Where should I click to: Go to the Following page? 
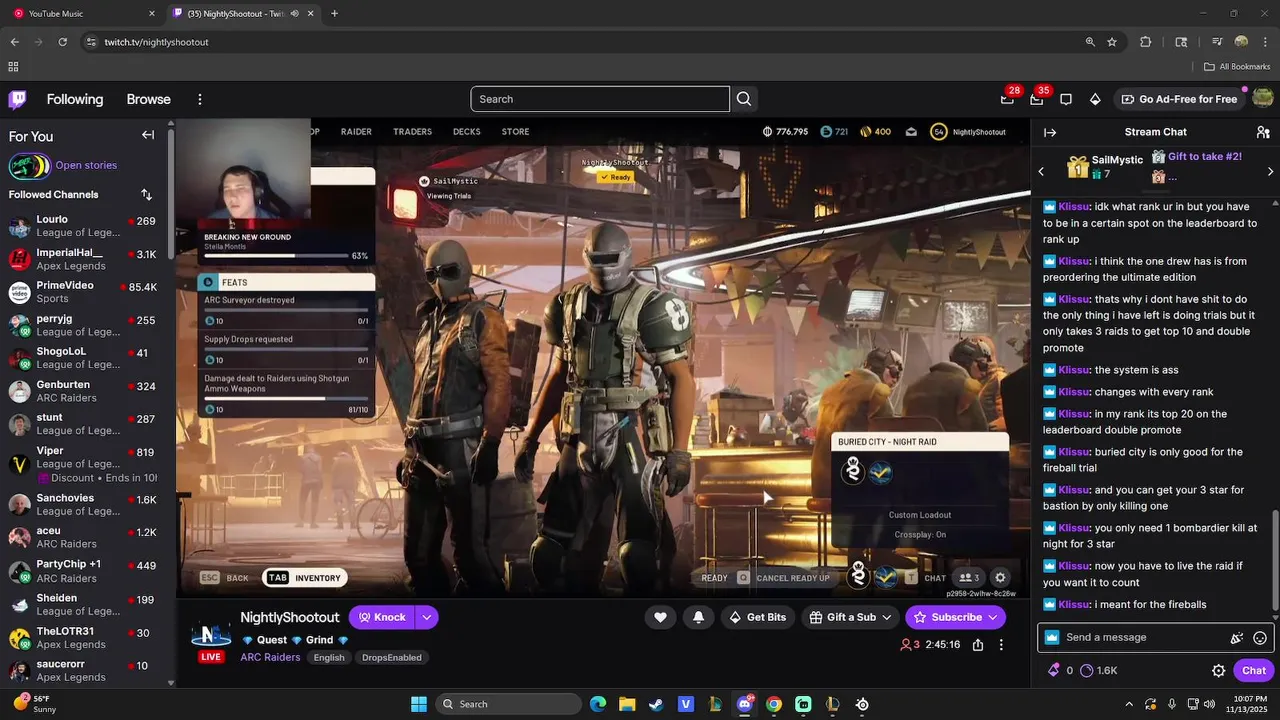(x=75, y=99)
